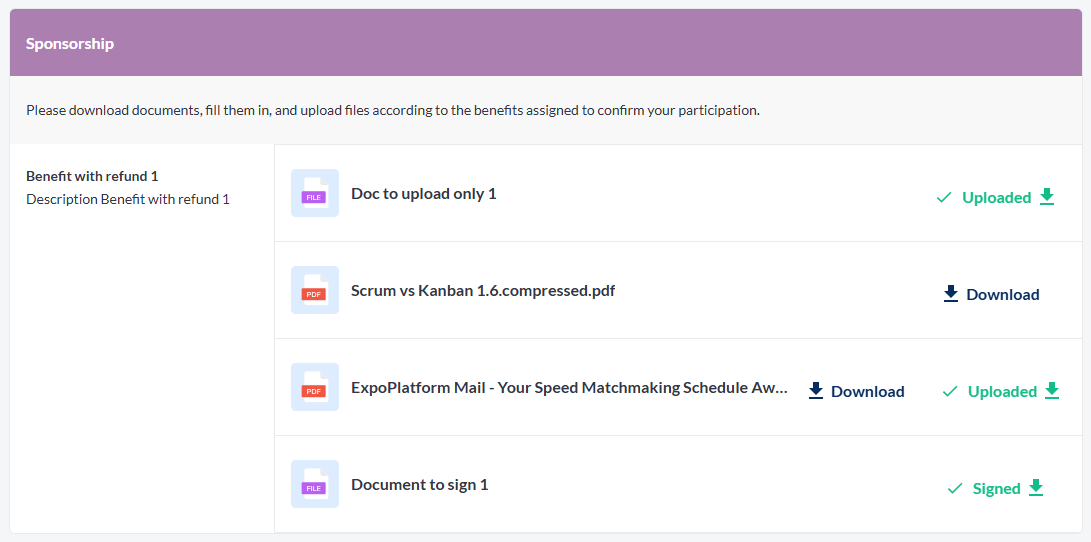Click the Benefit with refund 1 heading
1091x542 pixels.
(x=92, y=176)
